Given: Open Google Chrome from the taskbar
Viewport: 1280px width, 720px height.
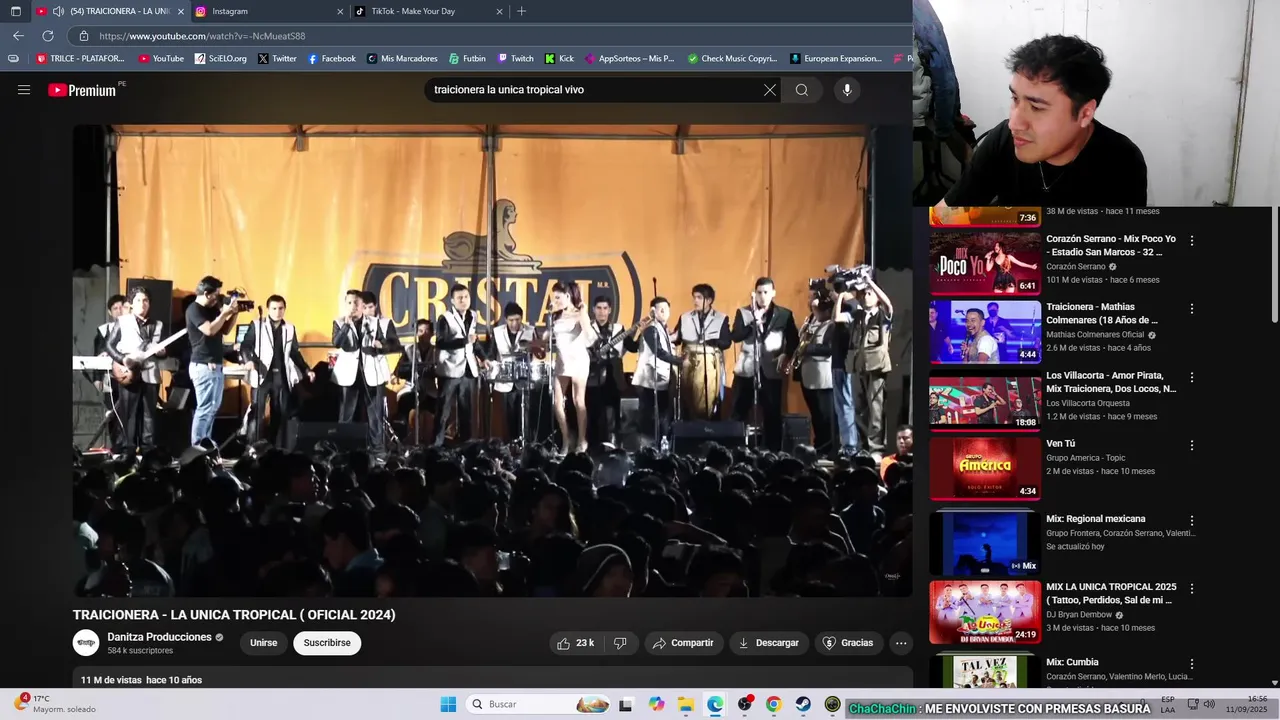Looking at the screenshot, I should click(x=773, y=704).
